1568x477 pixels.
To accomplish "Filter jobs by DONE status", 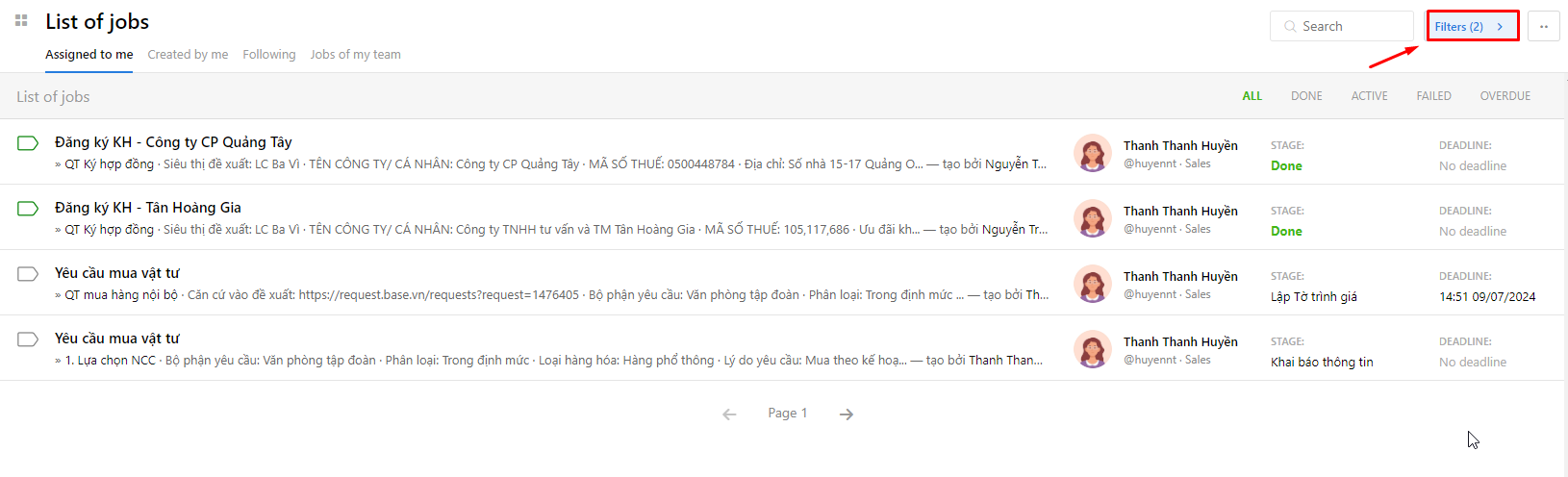I will click(1306, 96).
